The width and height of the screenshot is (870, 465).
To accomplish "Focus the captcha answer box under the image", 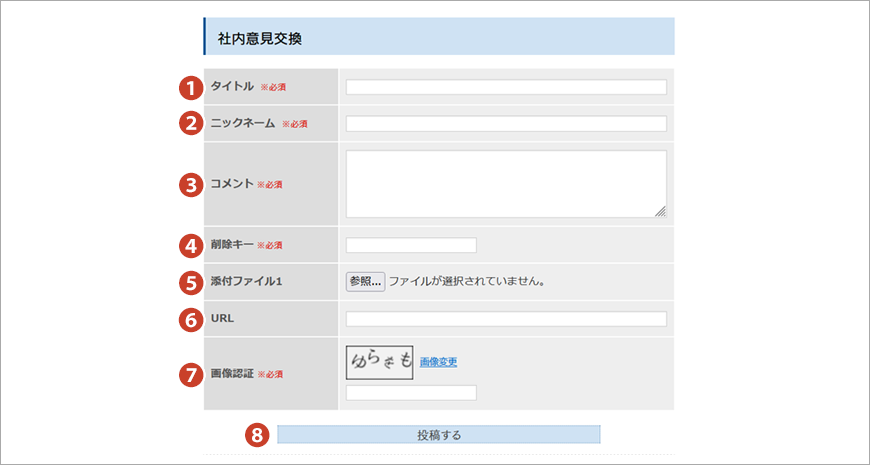I will tap(411, 393).
